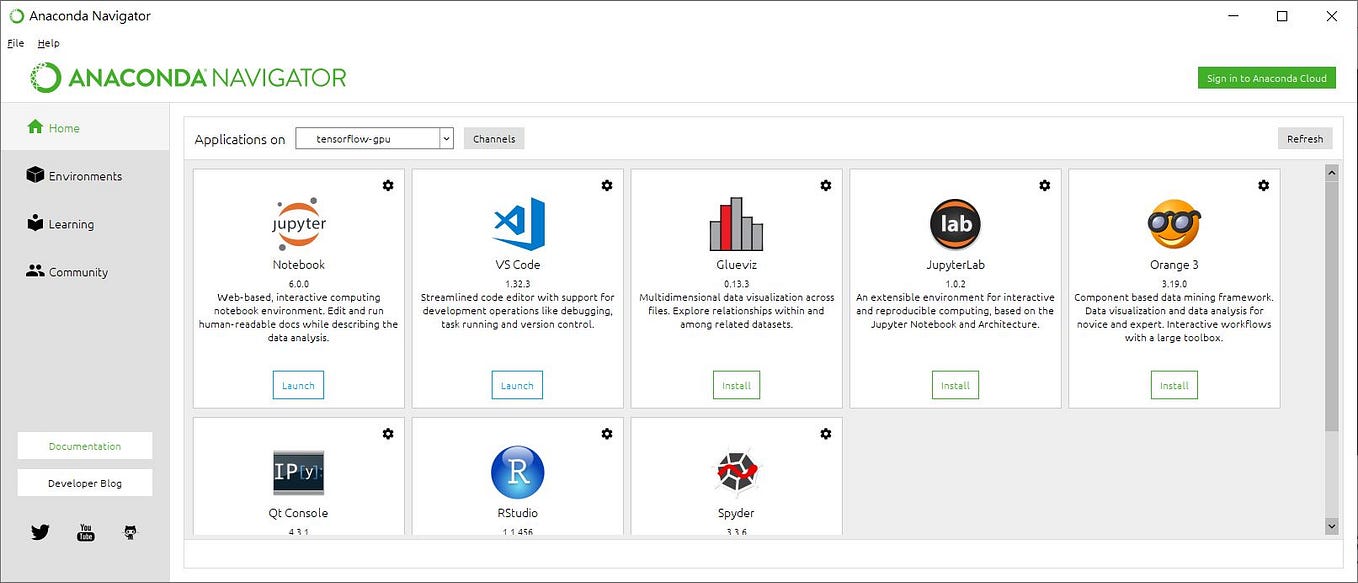Click the Orange 3 smiley icon
Image resolution: width=1358 pixels, height=583 pixels.
point(1173,224)
